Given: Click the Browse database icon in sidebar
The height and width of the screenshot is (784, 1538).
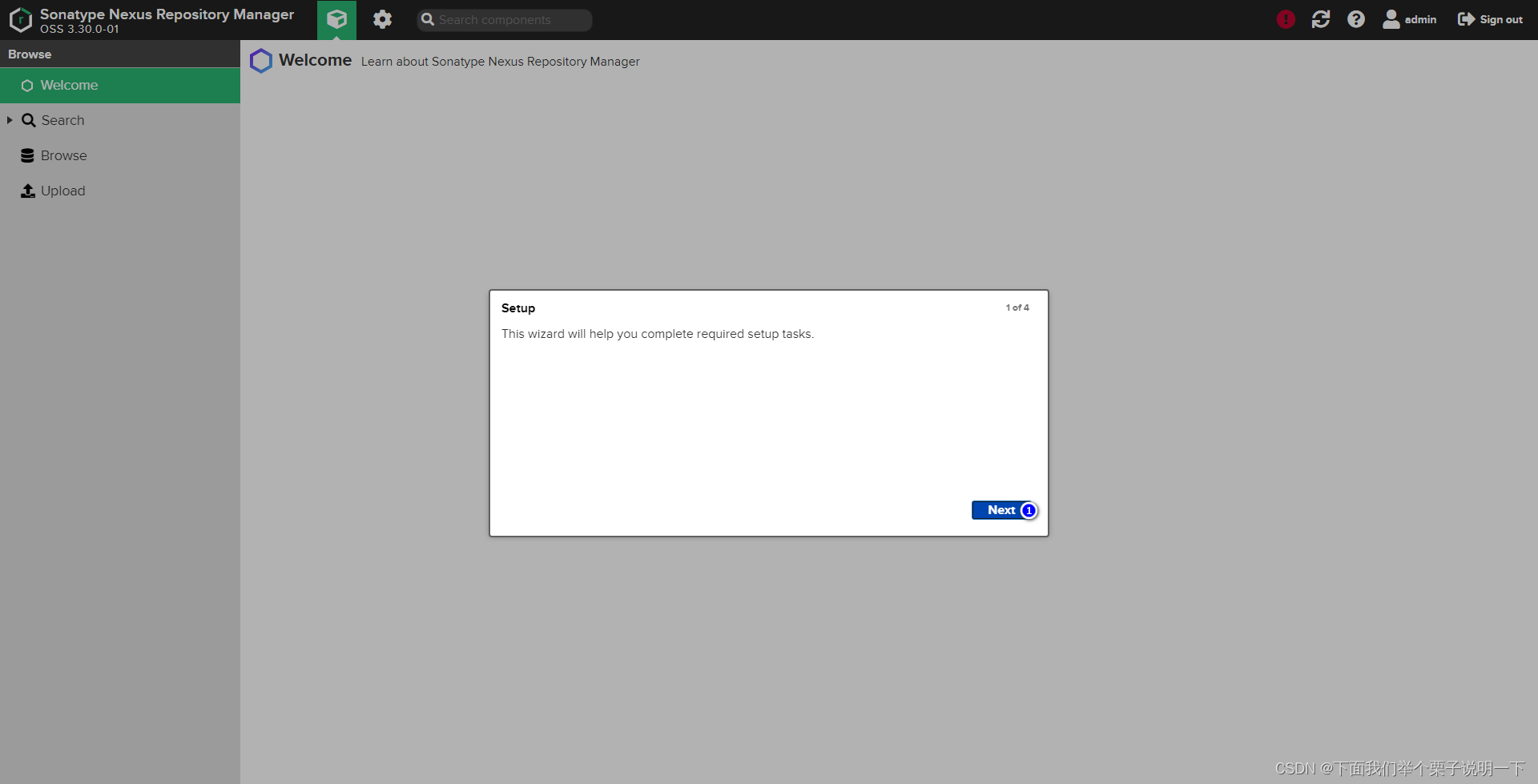Looking at the screenshot, I should (x=27, y=155).
